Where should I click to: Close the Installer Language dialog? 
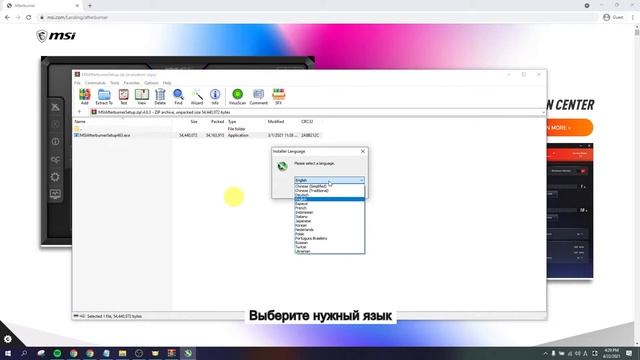(x=363, y=151)
